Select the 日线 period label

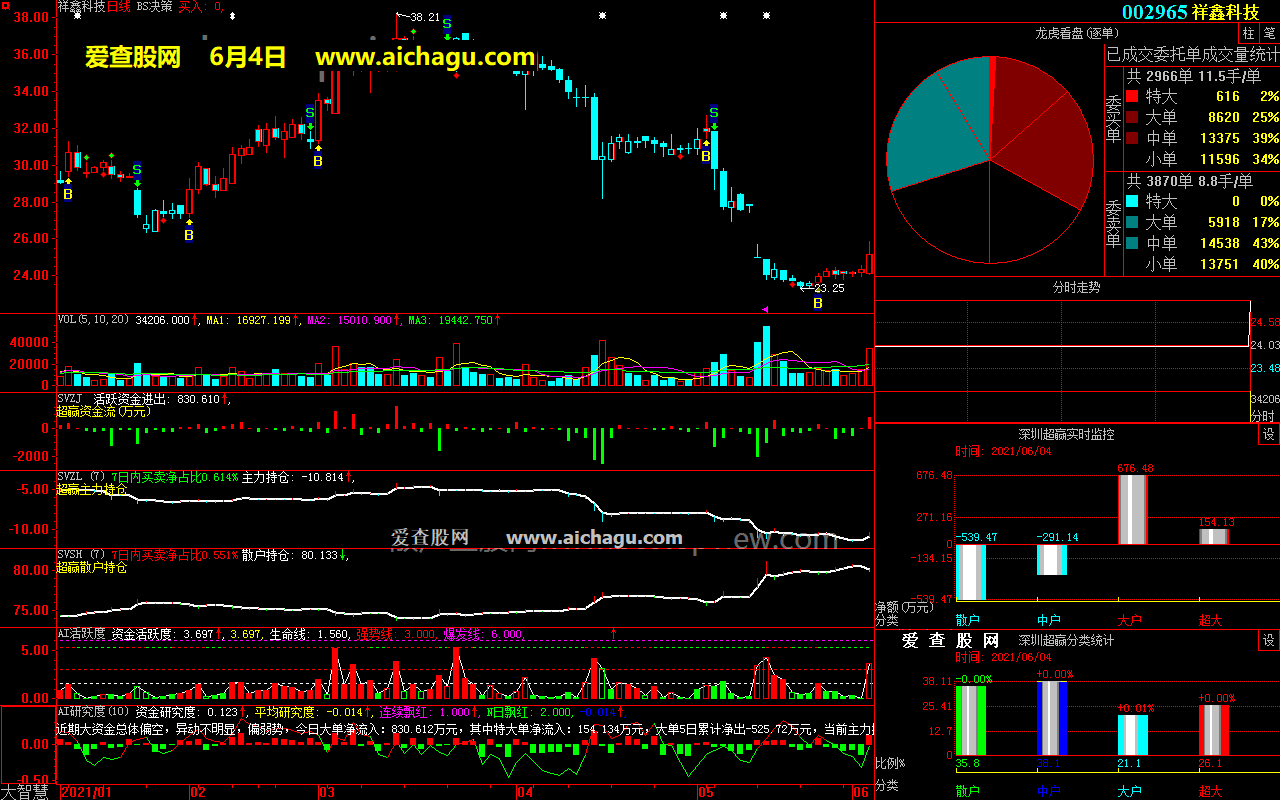119,7
